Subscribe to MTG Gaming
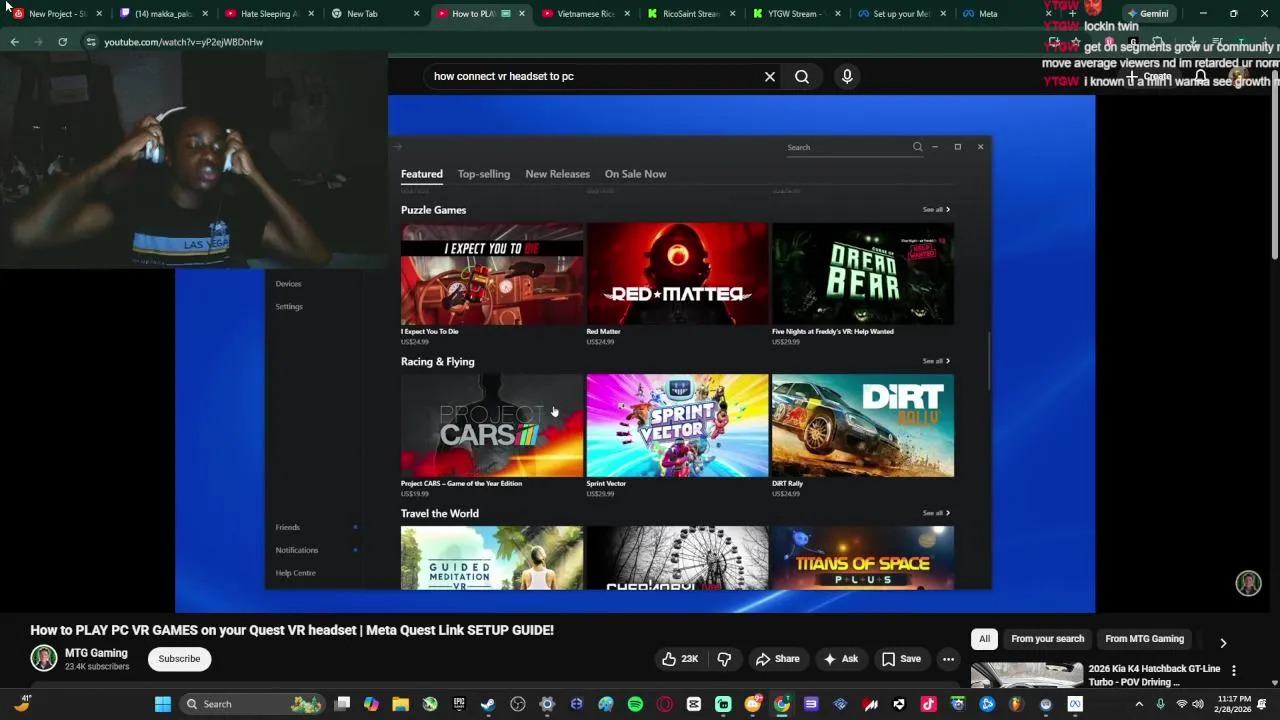The height and width of the screenshot is (720, 1280). [179, 658]
